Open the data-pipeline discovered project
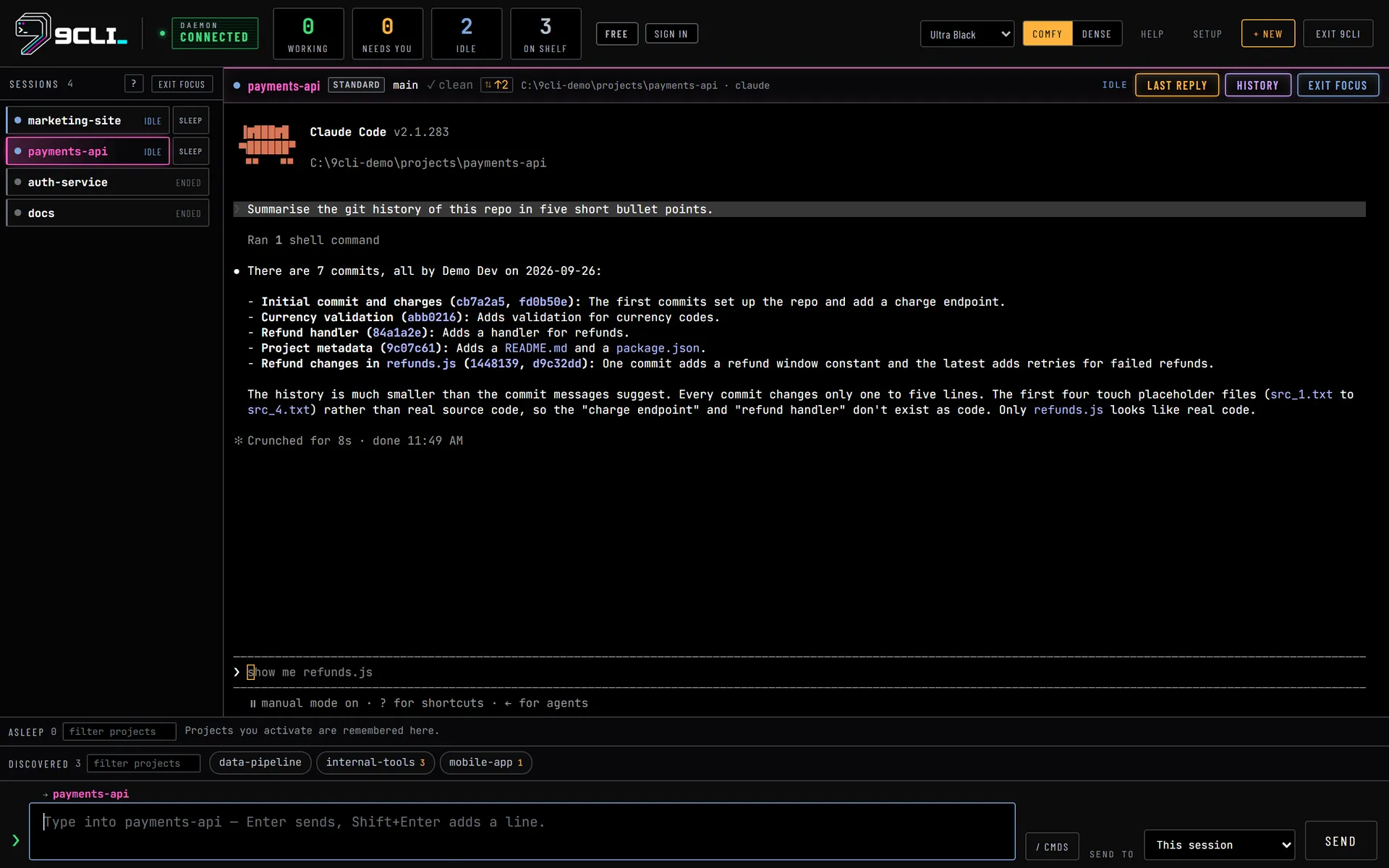The height and width of the screenshot is (868, 1389). click(260, 762)
